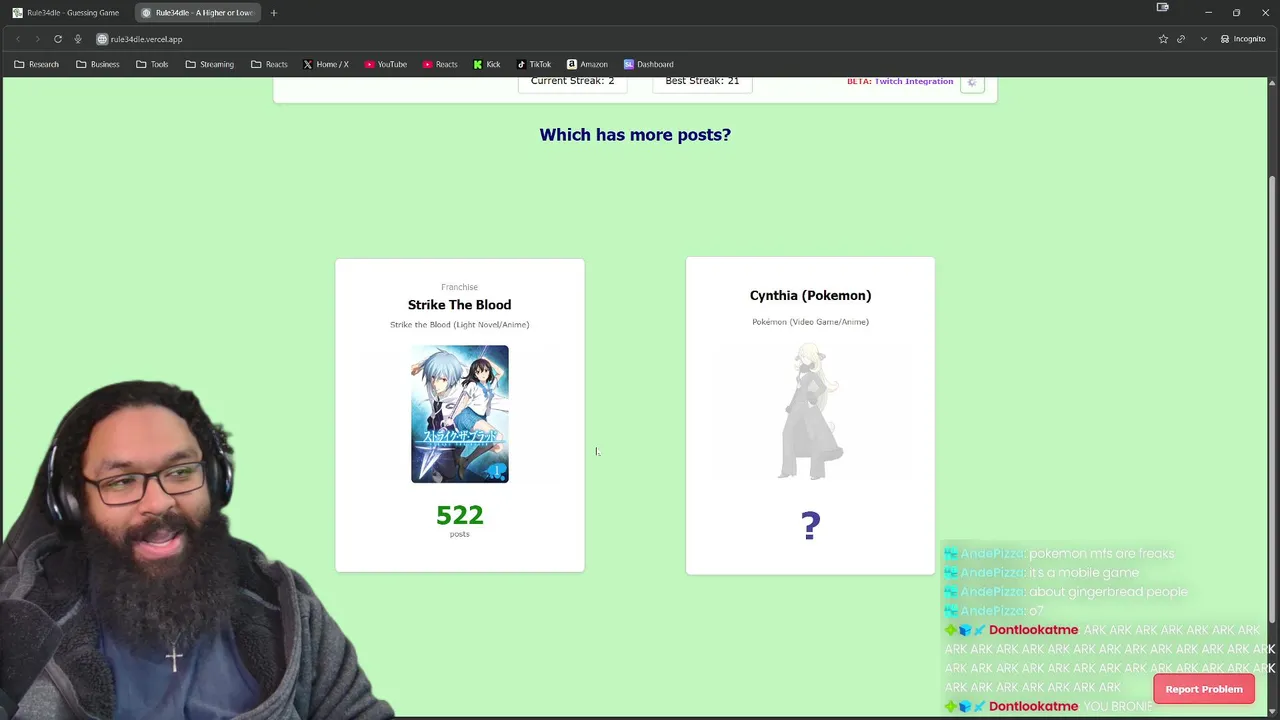Choose the Cynthia (Pokemon) card title
1280x720 pixels.
click(811, 295)
